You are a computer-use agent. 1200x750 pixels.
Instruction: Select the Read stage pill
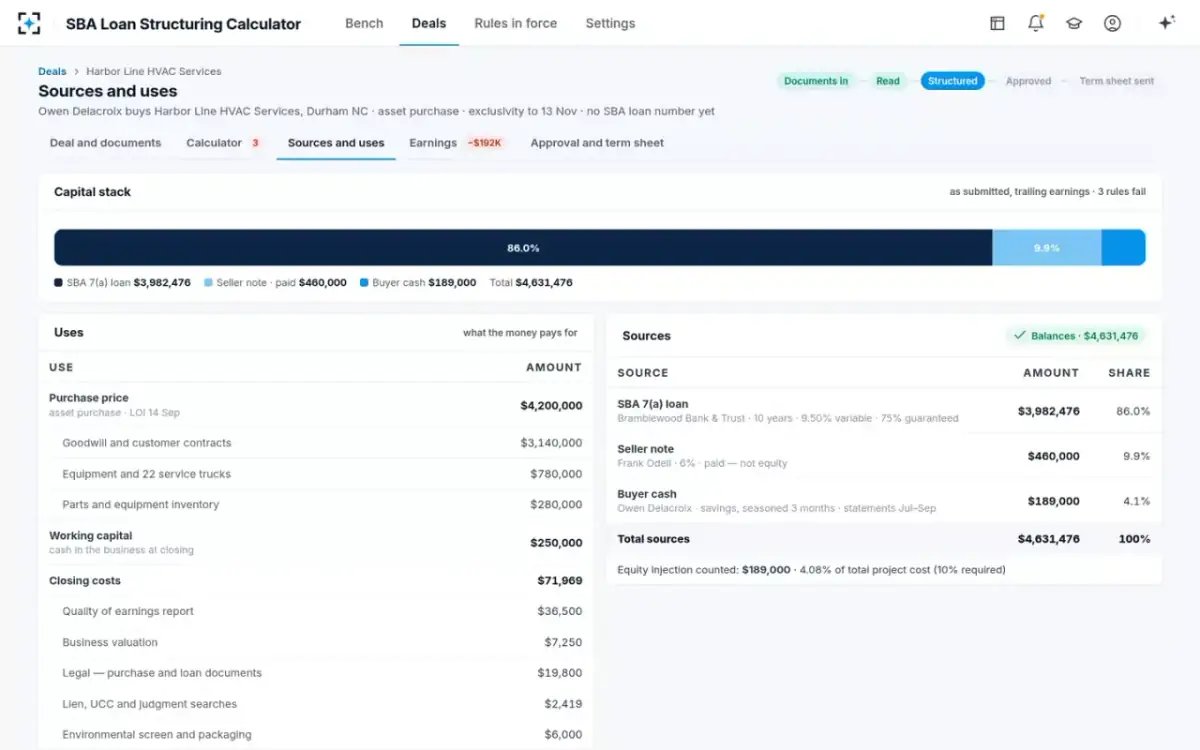(x=888, y=81)
